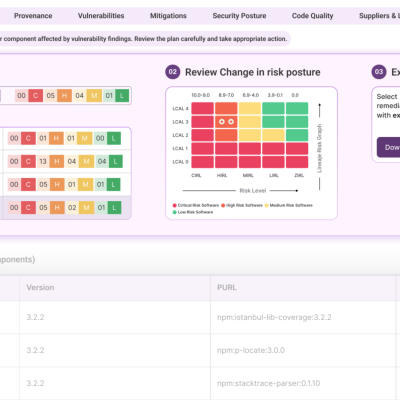The width and height of the screenshot is (400, 400).
Task: Click the green L badge beside count 00
Action: [x=114, y=138]
